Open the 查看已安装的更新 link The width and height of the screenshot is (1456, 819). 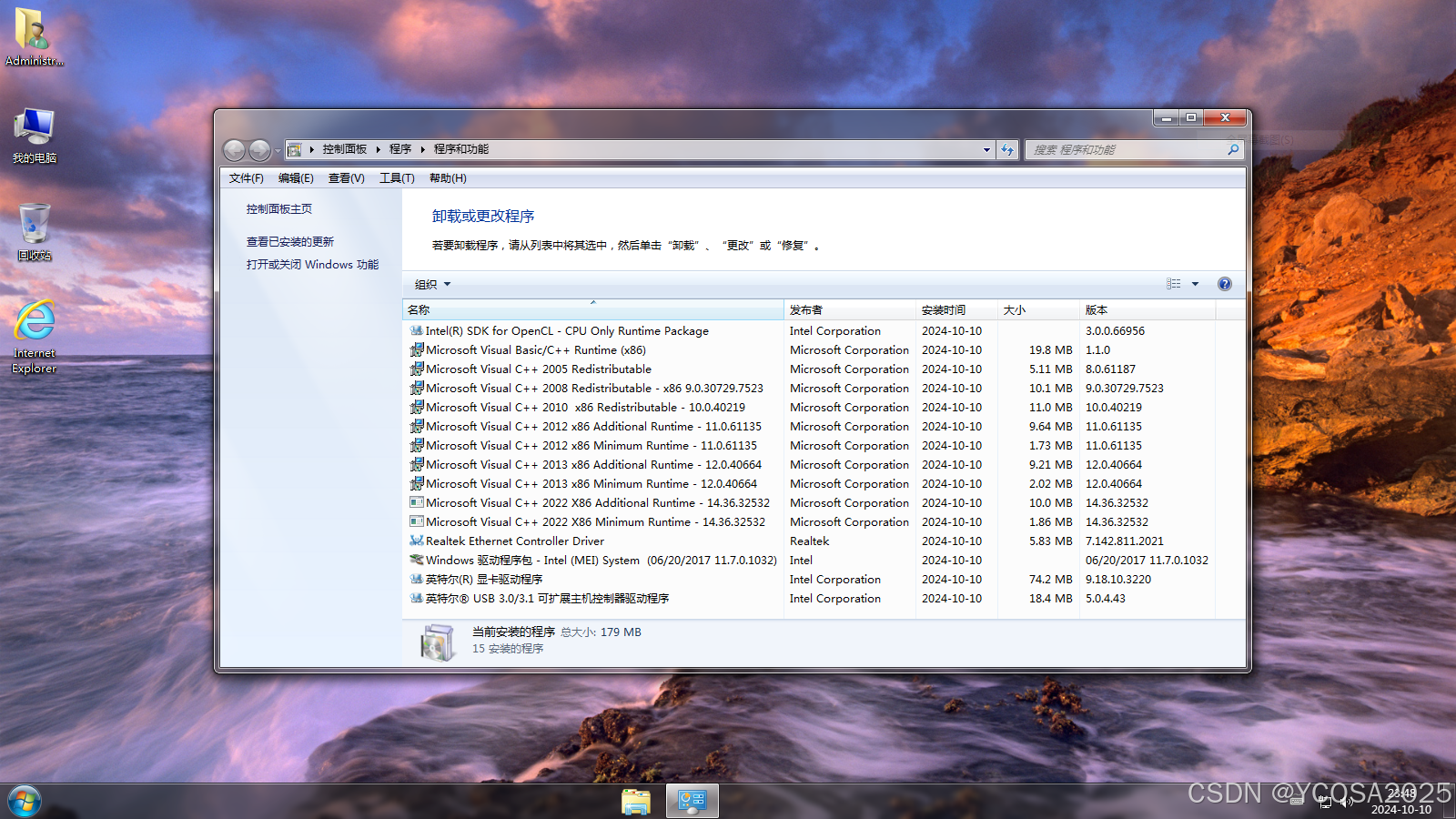point(290,242)
